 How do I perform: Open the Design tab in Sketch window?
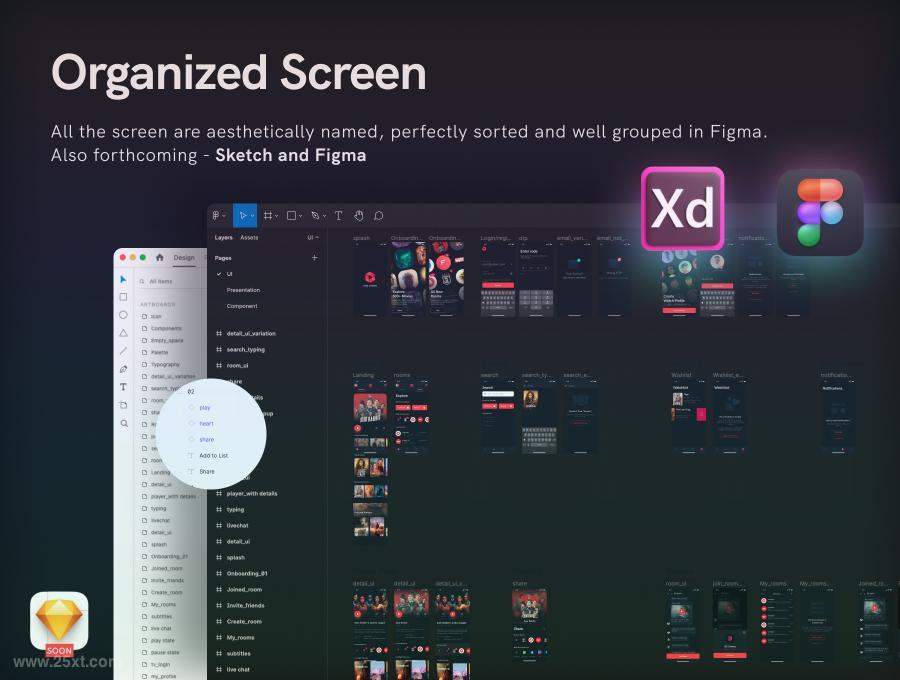click(x=184, y=258)
